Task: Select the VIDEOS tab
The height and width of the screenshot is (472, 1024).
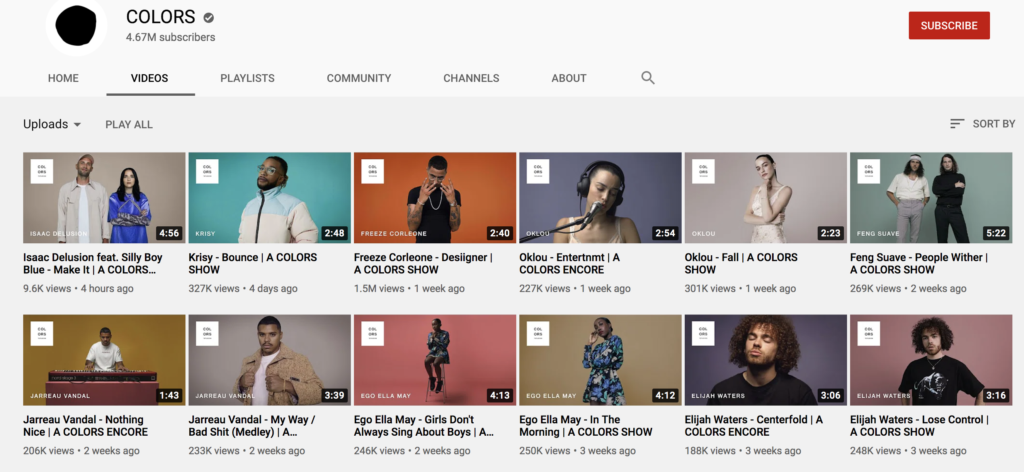Action: tap(150, 78)
